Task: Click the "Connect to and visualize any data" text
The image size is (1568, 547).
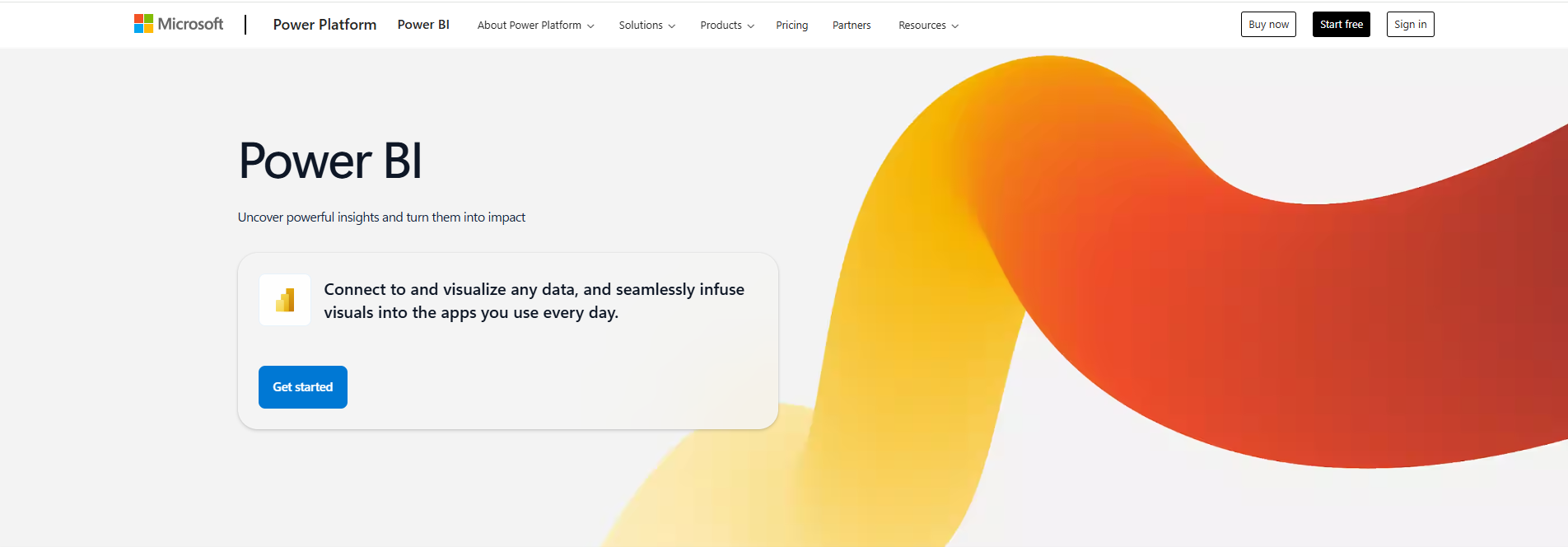Action: pos(534,301)
